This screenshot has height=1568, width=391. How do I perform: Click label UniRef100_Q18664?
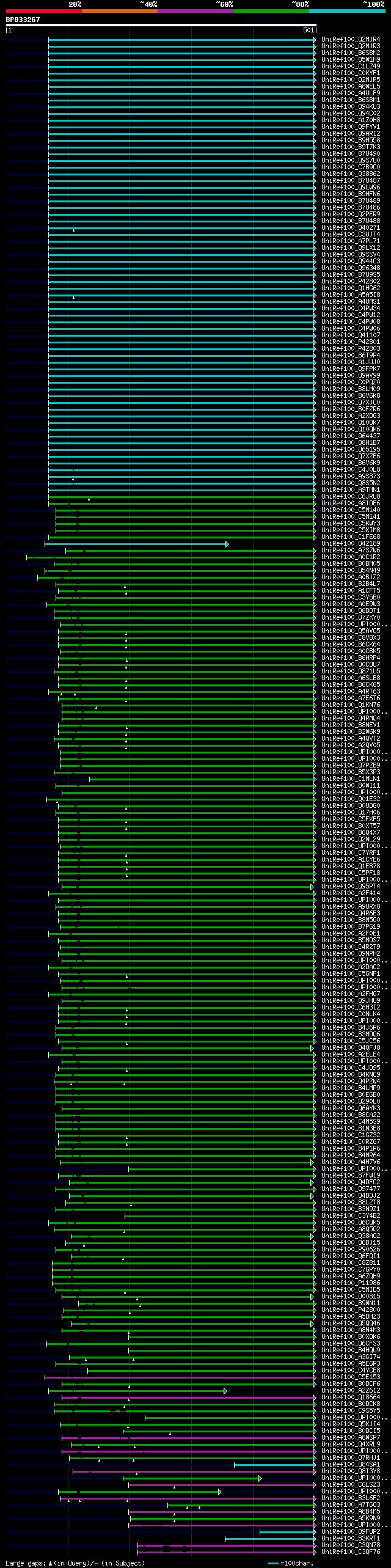click(x=351, y=1398)
